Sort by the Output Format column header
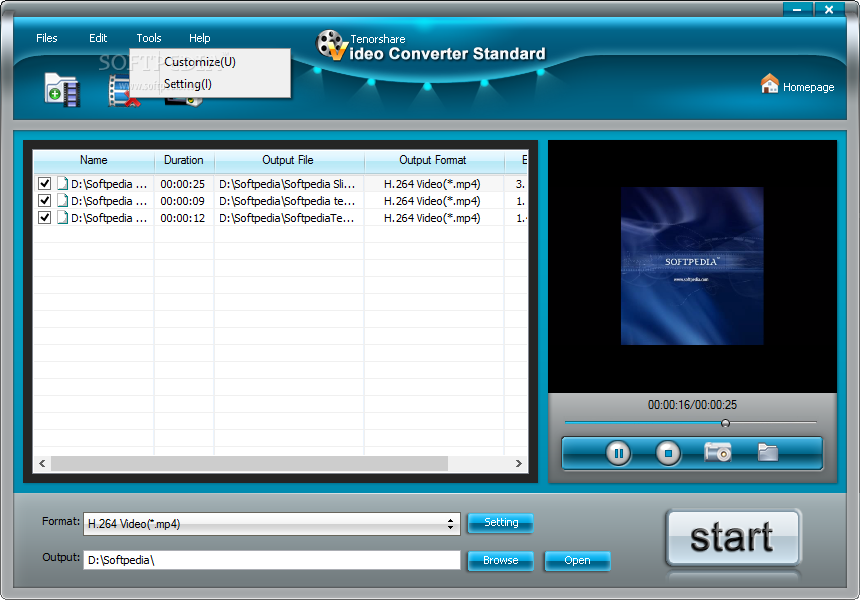Screen dimensions: 860x600 click(433, 160)
